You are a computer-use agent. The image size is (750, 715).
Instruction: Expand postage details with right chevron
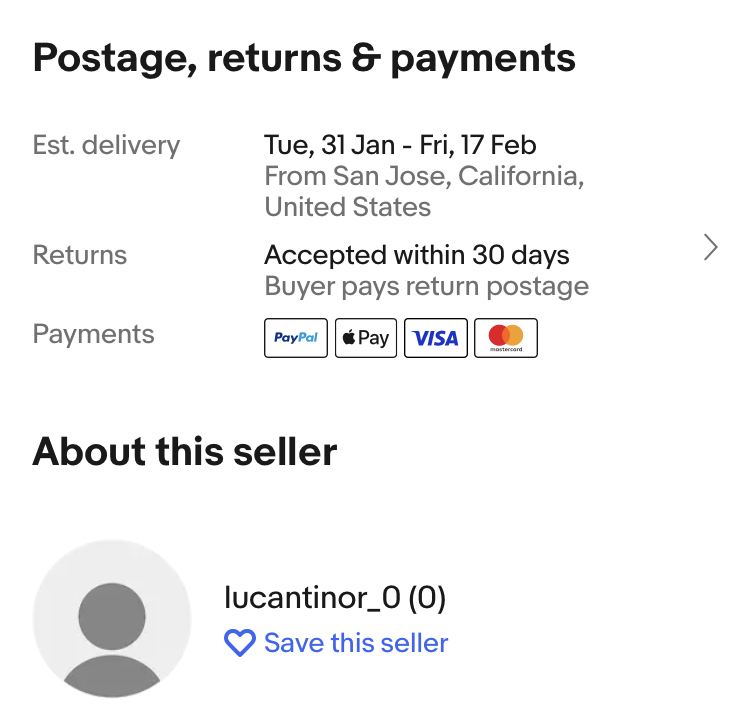710,247
